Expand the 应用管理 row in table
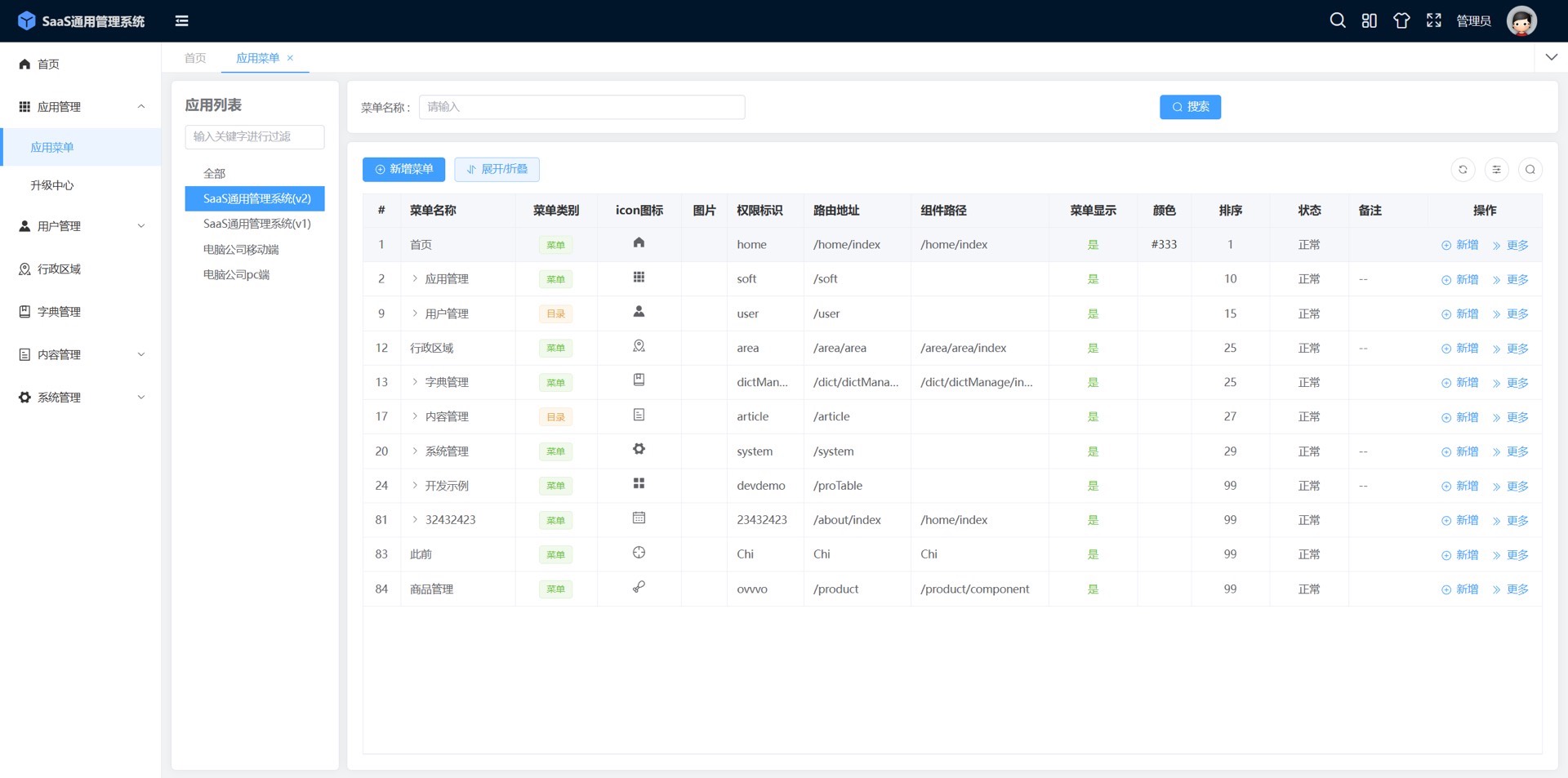1568x778 pixels. pos(415,279)
